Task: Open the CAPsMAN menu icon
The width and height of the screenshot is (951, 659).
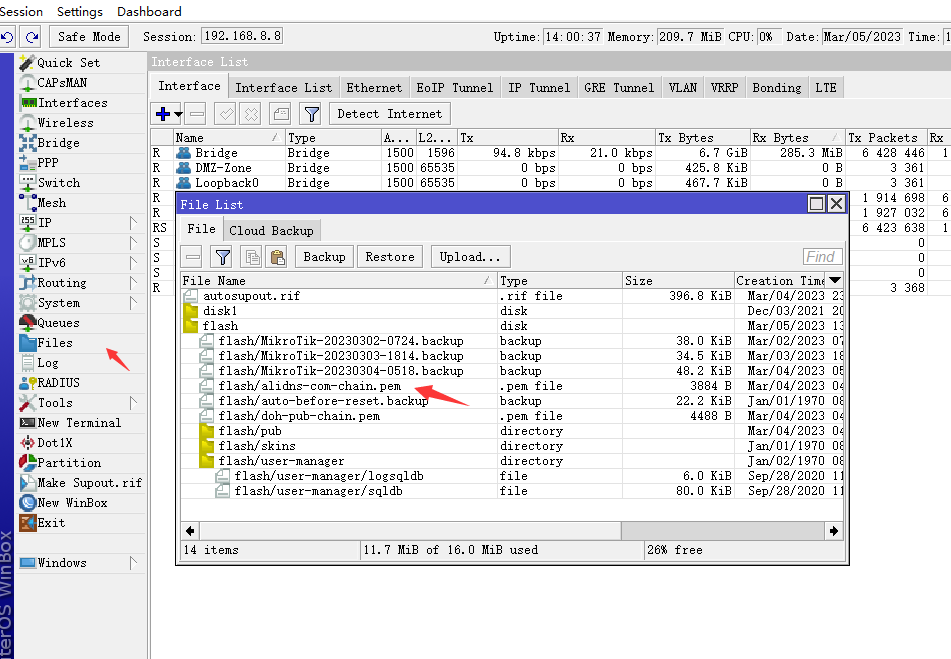Action: (x=27, y=82)
